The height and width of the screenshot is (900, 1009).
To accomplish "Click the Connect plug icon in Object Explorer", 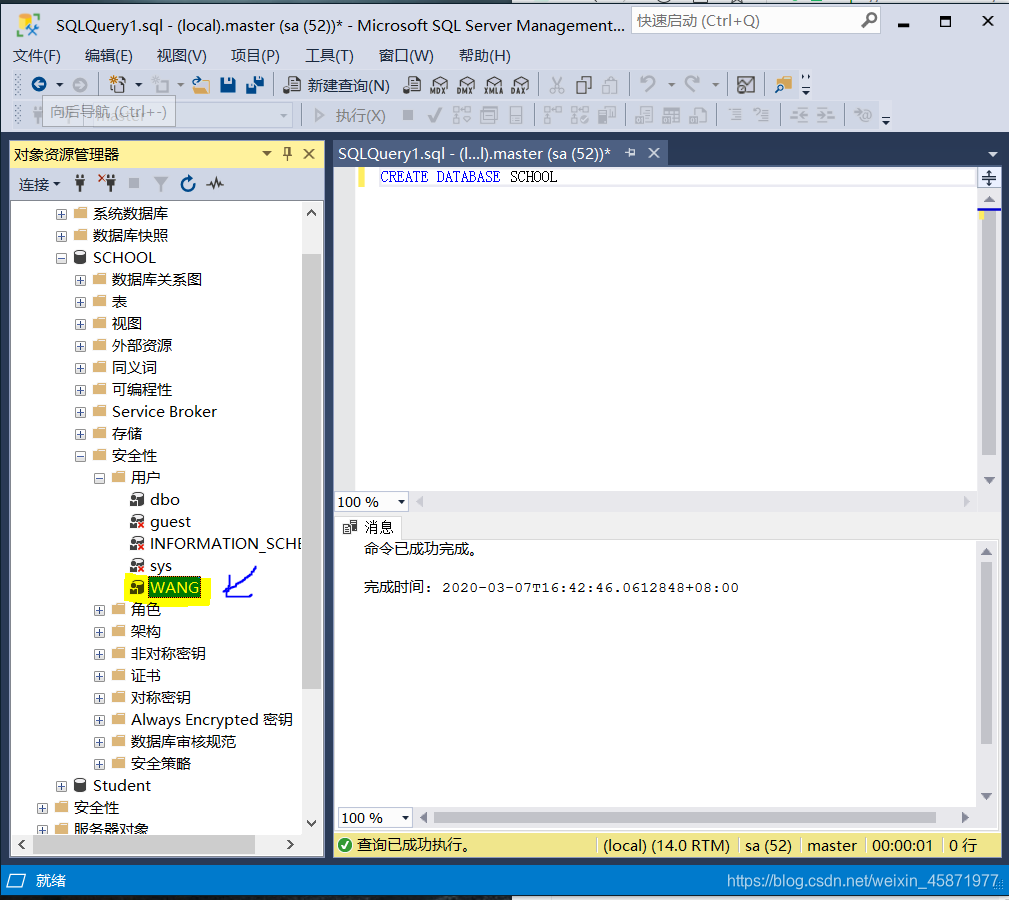I will [x=80, y=183].
